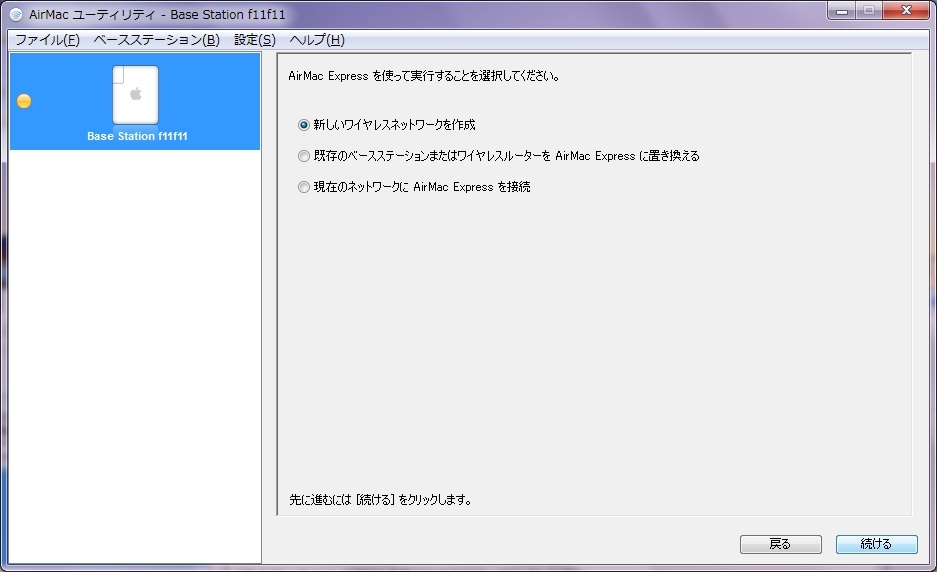Open the 設定(S) menu
937x572 pixels.
pyautogui.click(x=255, y=40)
